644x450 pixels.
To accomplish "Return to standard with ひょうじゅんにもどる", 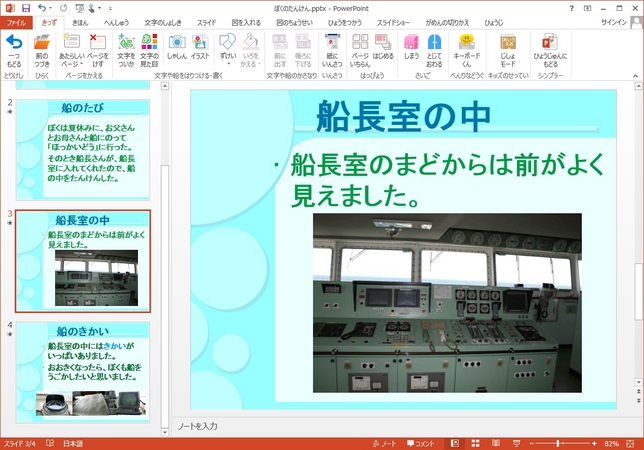I will coord(550,51).
